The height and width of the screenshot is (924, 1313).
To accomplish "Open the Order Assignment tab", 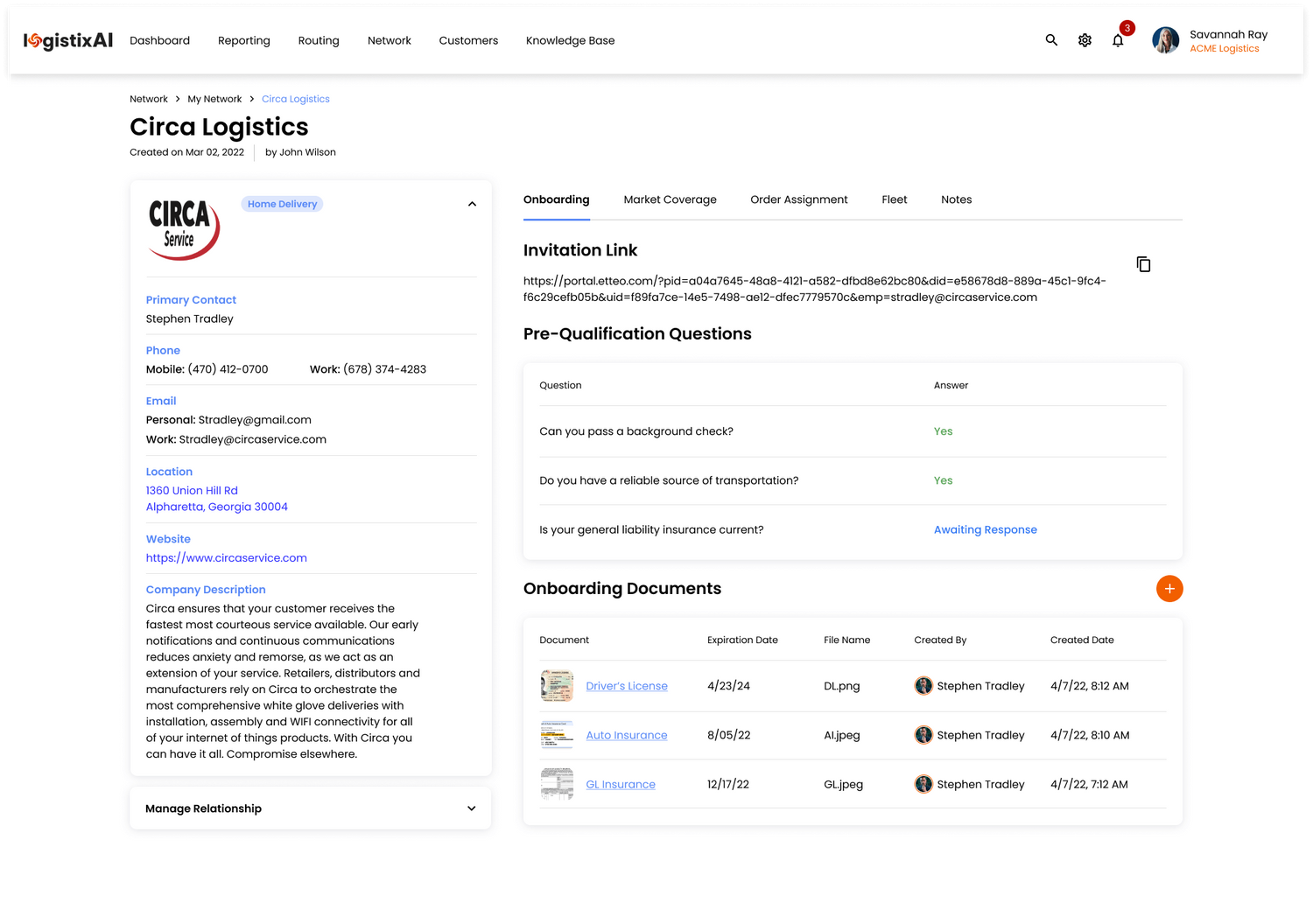I will coord(798,199).
